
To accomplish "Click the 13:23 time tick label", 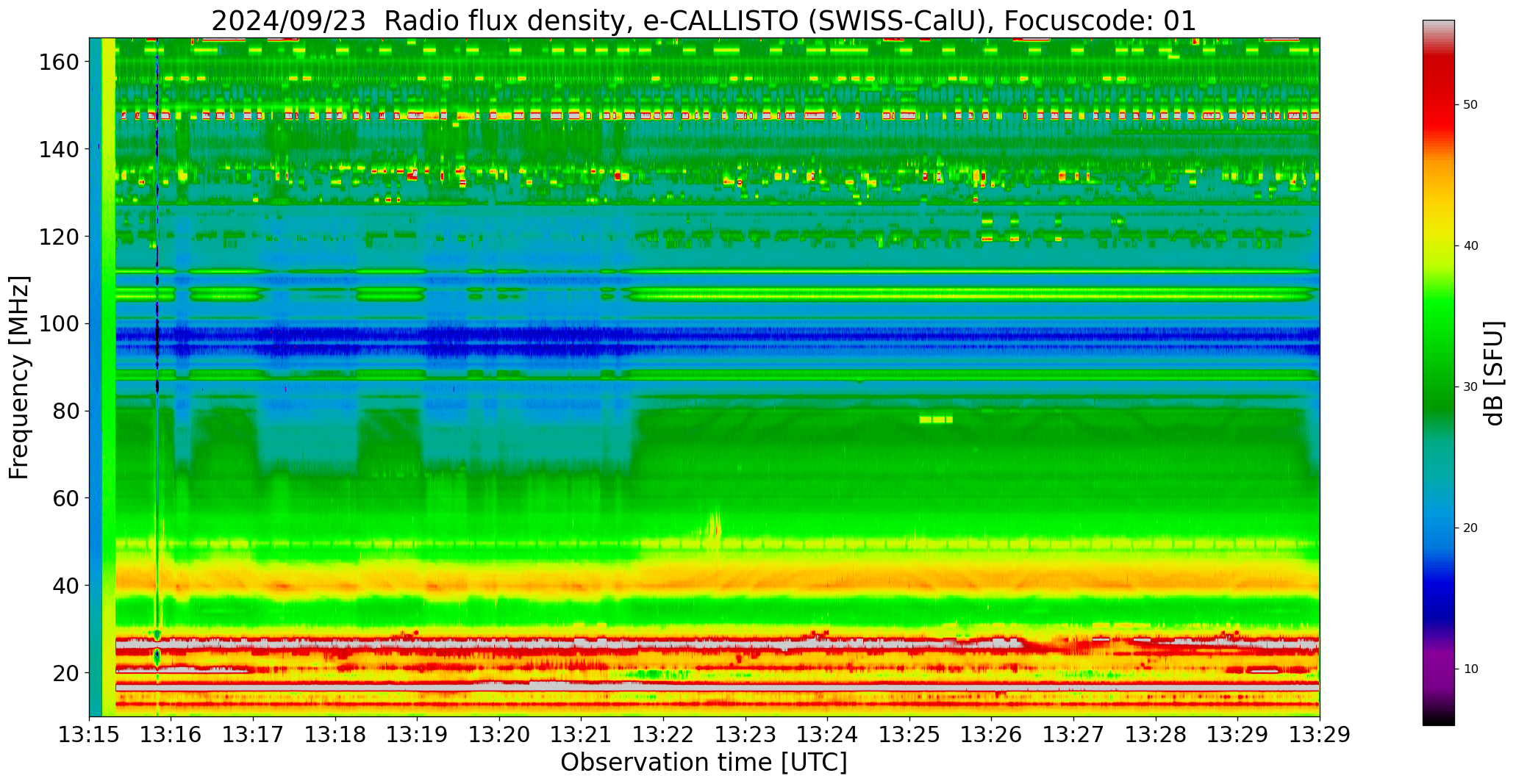I will pos(746,735).
